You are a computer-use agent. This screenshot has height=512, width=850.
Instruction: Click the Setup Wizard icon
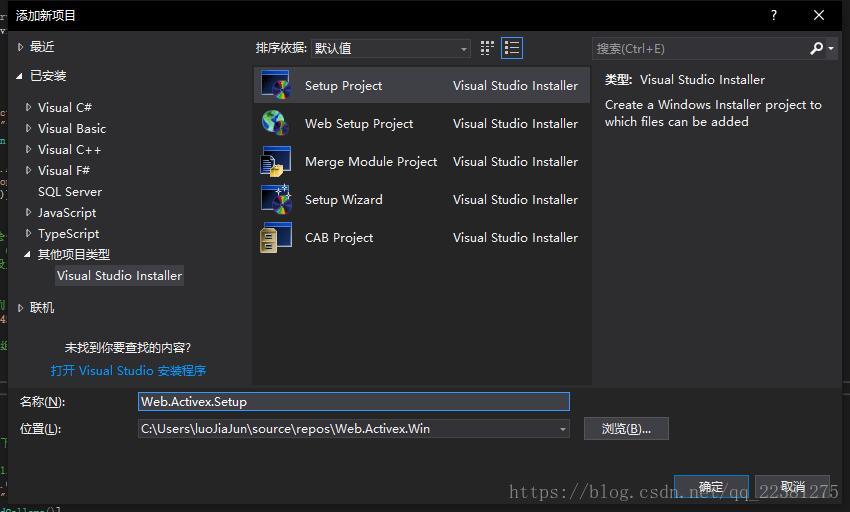[x=275, y=199]
